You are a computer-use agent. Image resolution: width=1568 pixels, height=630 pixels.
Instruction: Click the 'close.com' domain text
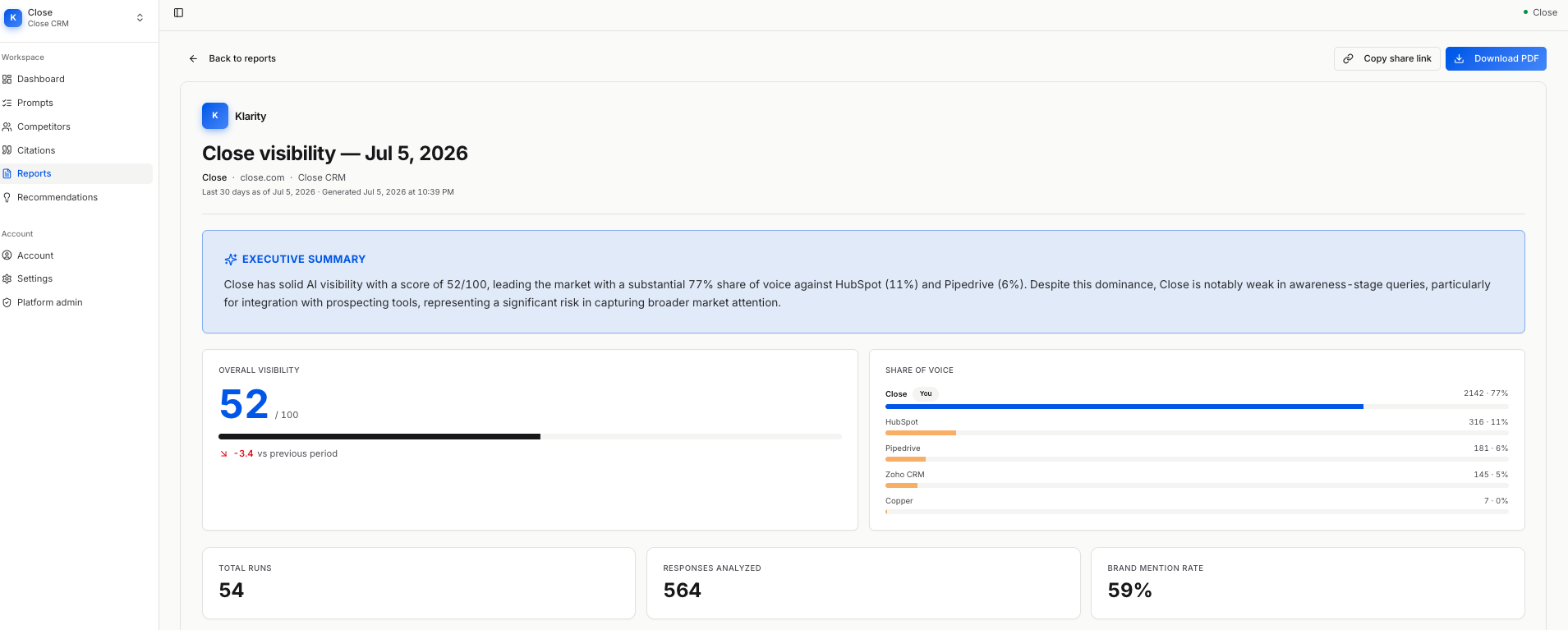point(262,177)
